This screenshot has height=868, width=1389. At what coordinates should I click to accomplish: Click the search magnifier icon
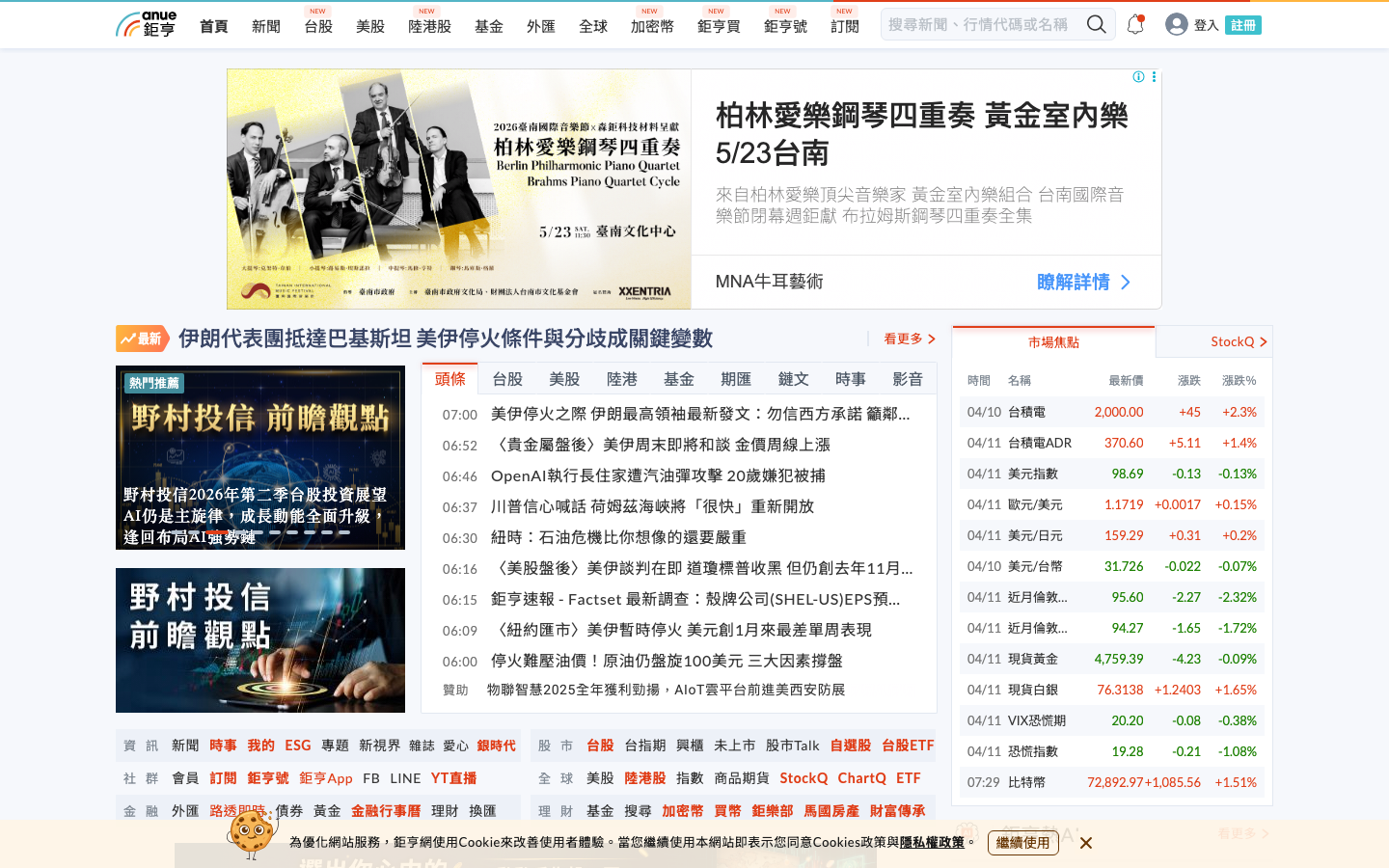tap(1096, 24)
